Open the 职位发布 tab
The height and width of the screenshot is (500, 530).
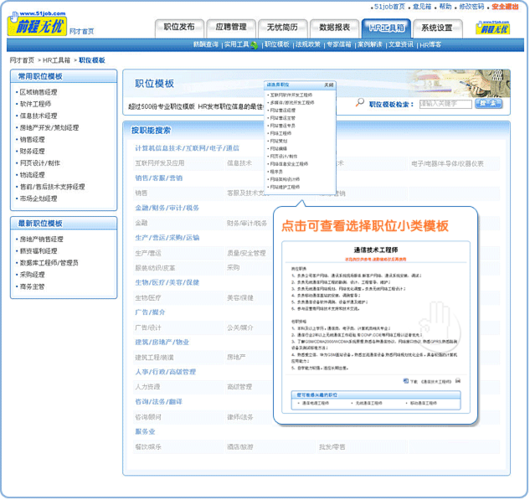coord(179,27)
